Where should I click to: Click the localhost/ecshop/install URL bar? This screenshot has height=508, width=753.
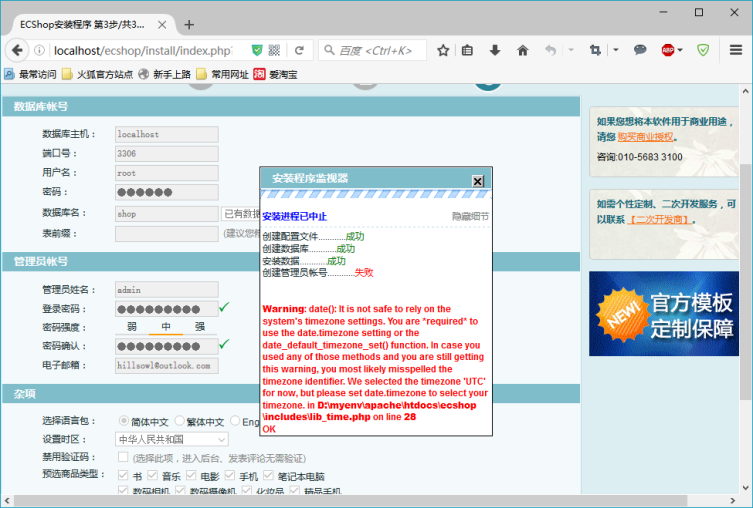point(143,50)
